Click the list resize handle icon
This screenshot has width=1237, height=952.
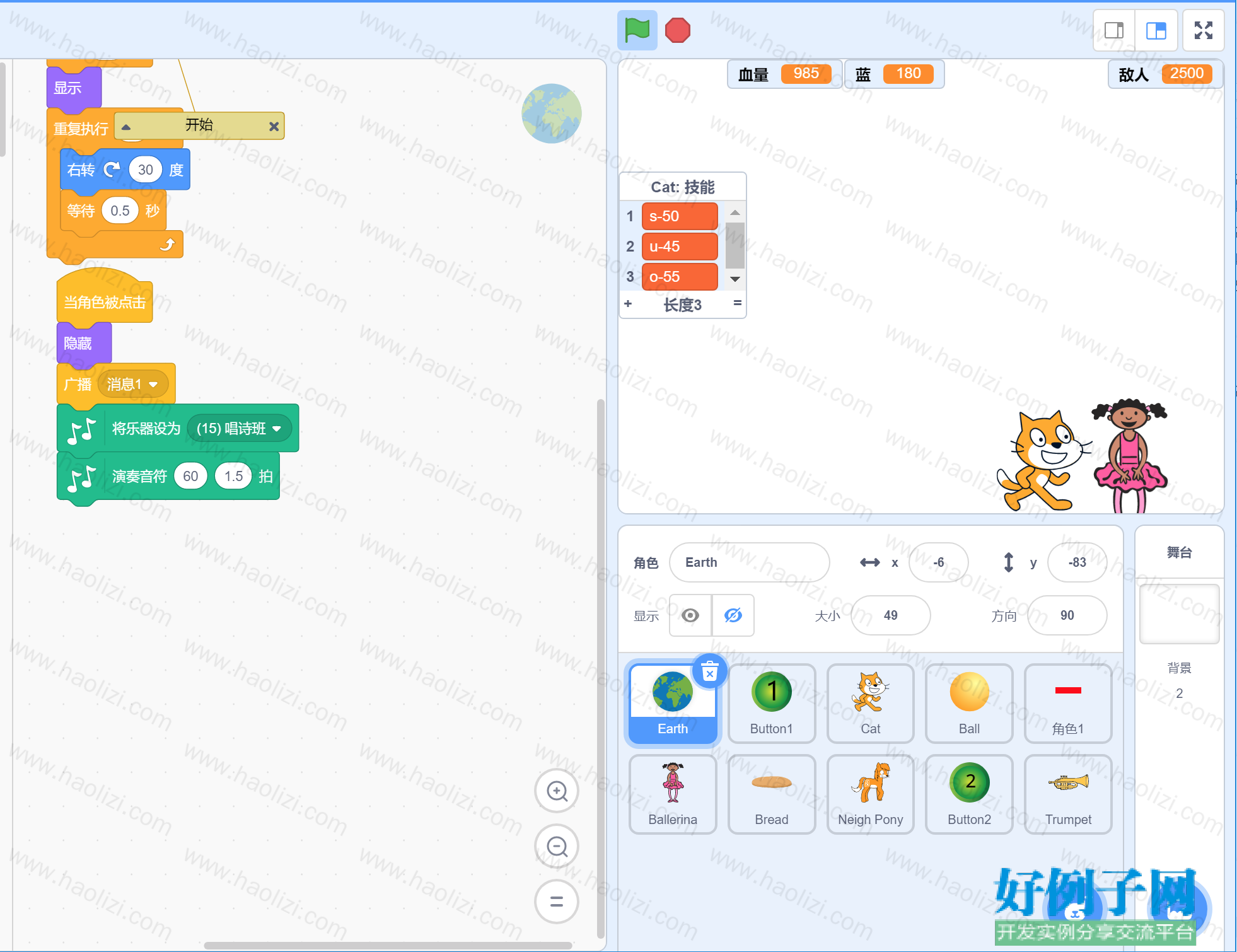(x=737, y=303)
